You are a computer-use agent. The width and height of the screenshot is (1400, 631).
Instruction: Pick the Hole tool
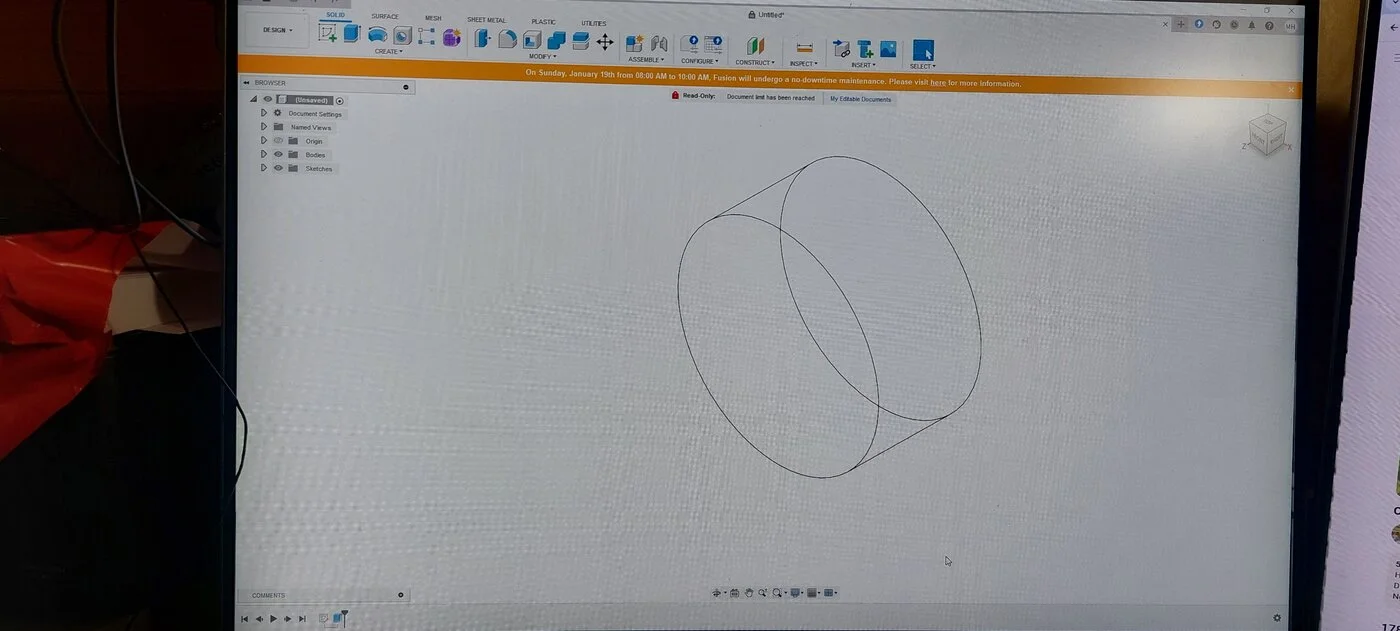coord(402,36)
